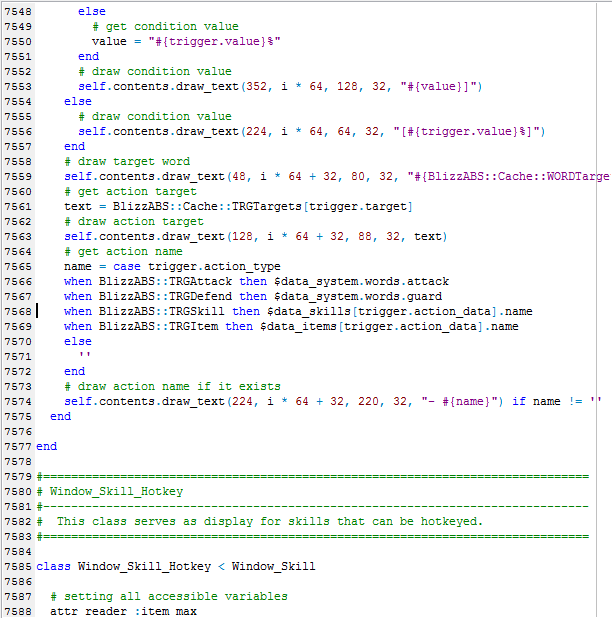The height and width of the screenshot is (618, 612).
Task: Click the 'else' keyword on line 7570
Action: click(x=78, y=341)
